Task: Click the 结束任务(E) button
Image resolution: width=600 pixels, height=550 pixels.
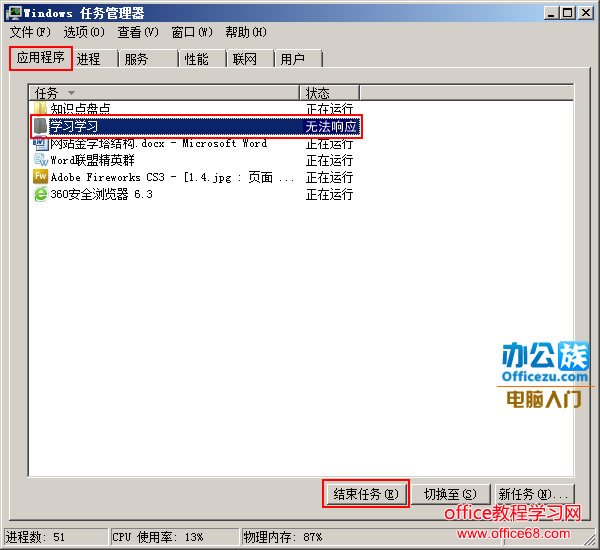Action: click(x=366, y=494)
